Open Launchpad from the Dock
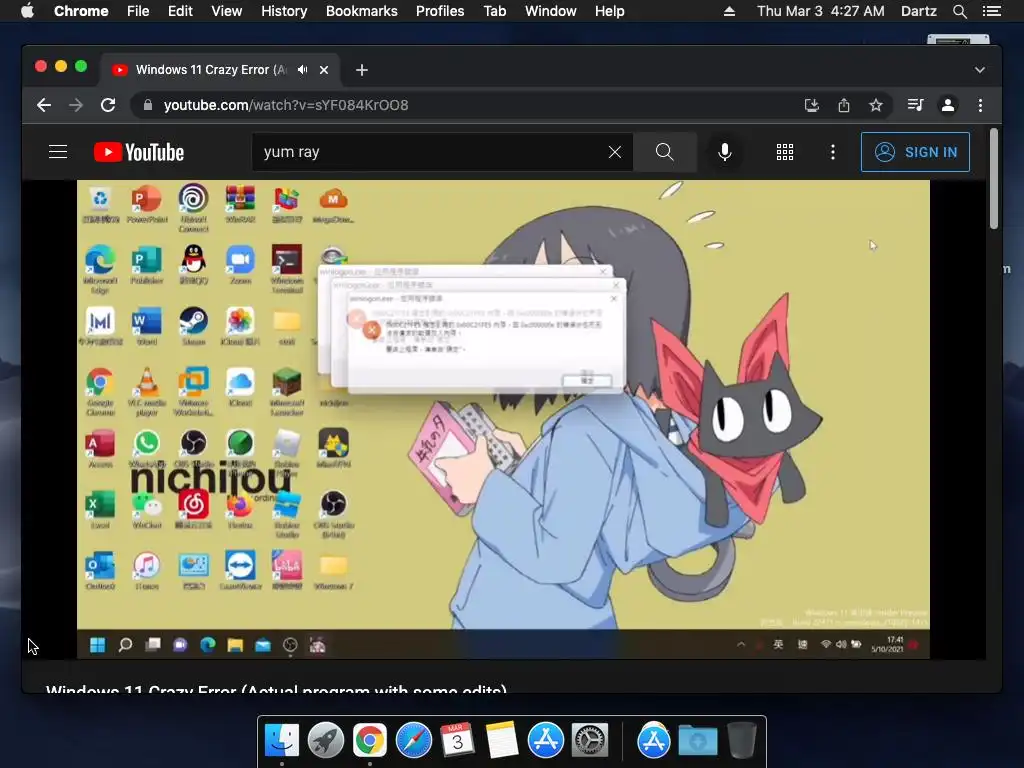1024x768 pixels. pyautogui.click(x=326, y=741)
